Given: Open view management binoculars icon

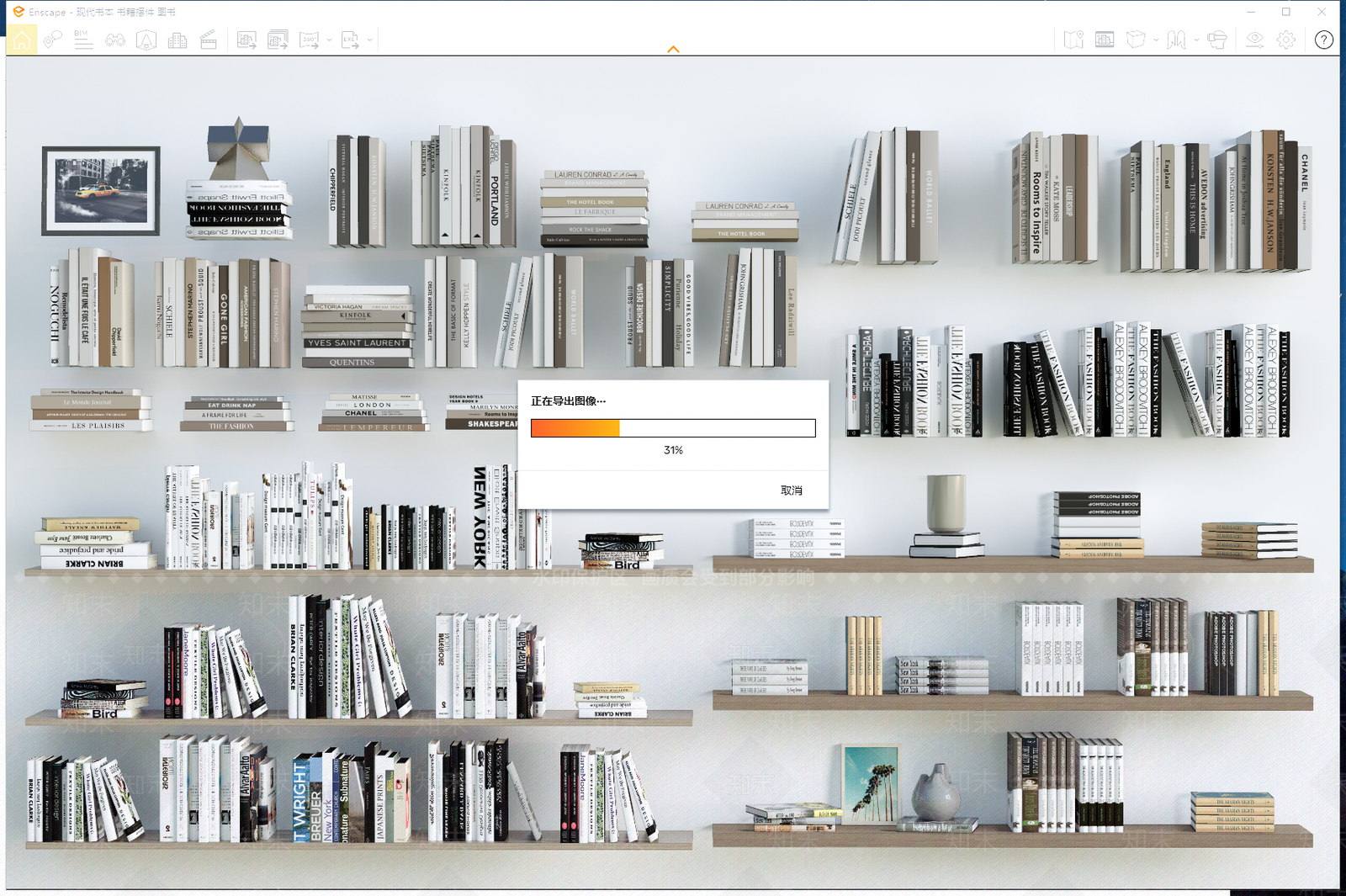Looking at the screenshot, I should (x=114, y=40).
